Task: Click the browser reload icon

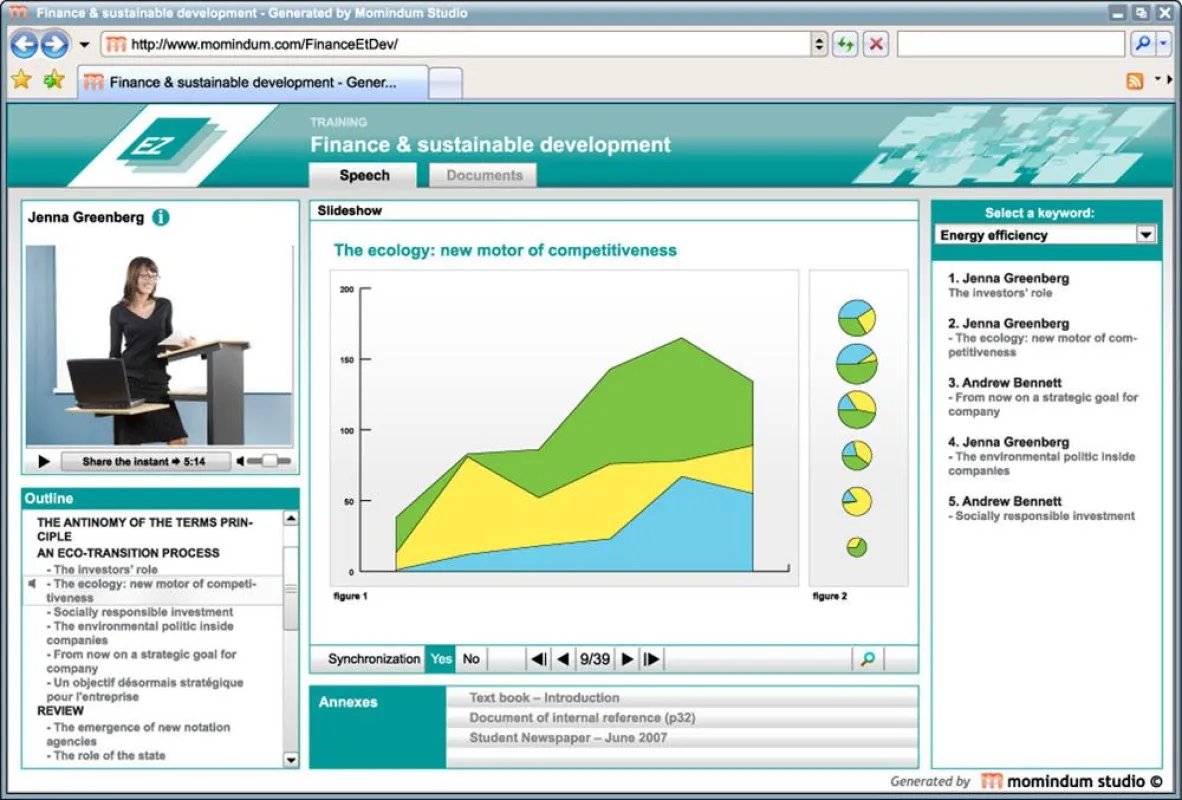Action: [845, 44]
